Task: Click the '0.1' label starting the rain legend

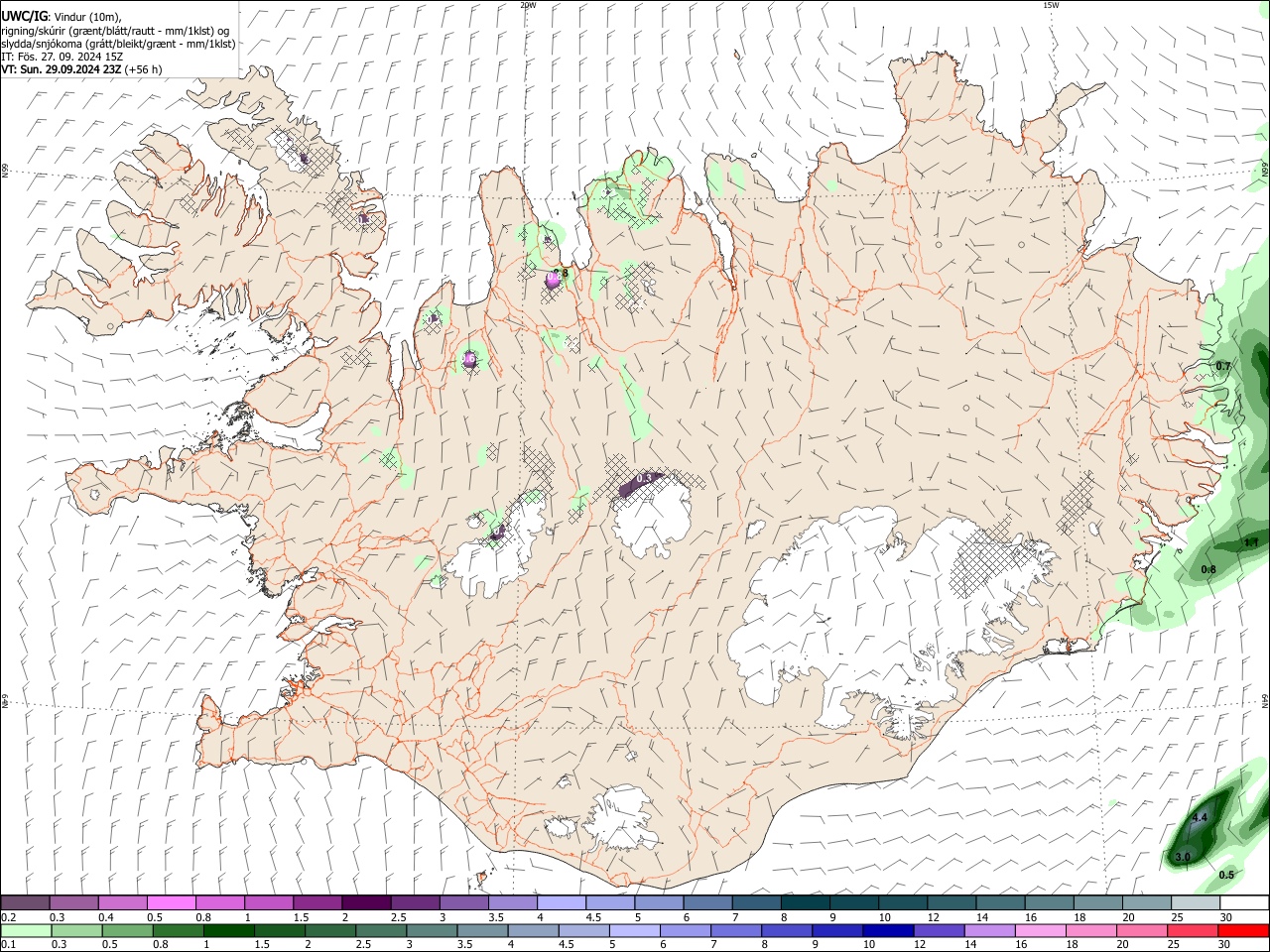Action: click(x=9, y=945)
